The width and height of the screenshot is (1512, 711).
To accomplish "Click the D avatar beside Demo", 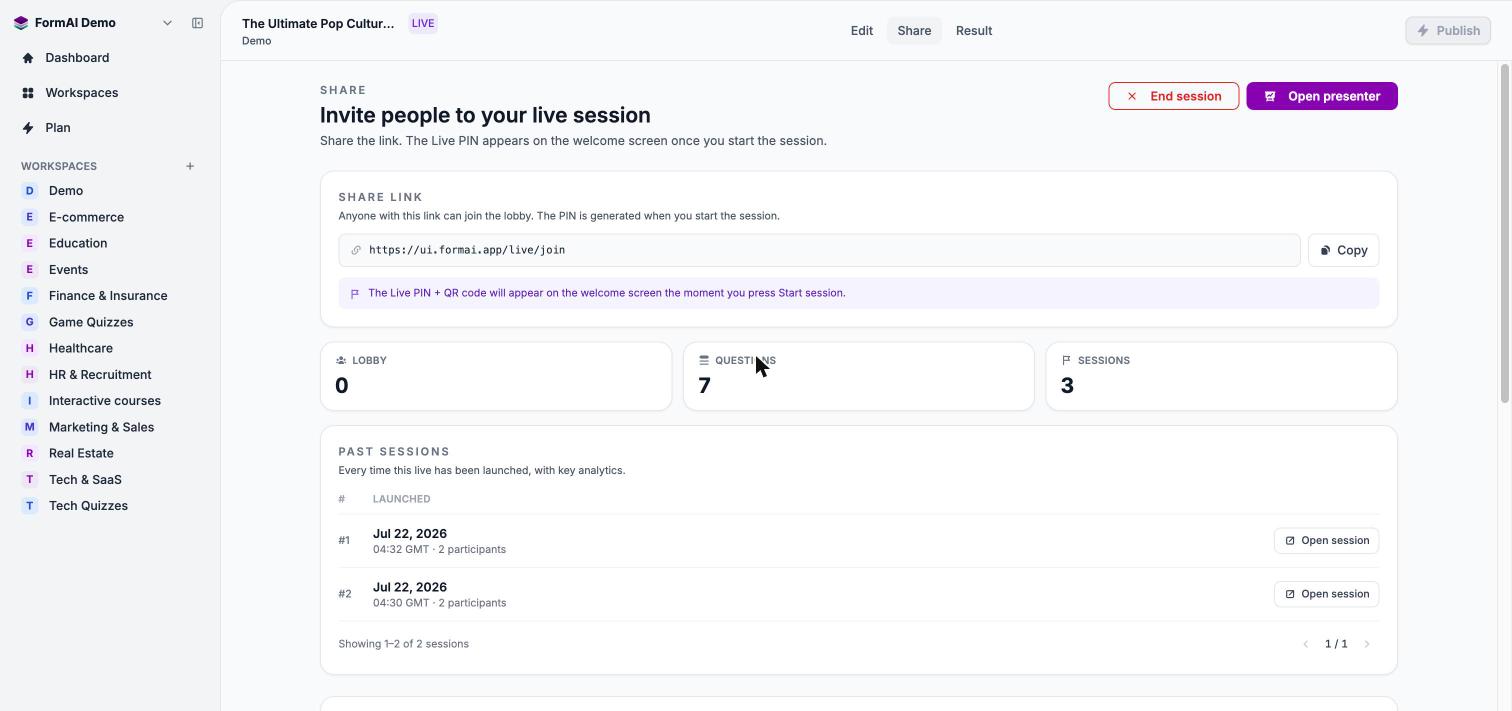I will pyautogui.click(x=29, y=191).
